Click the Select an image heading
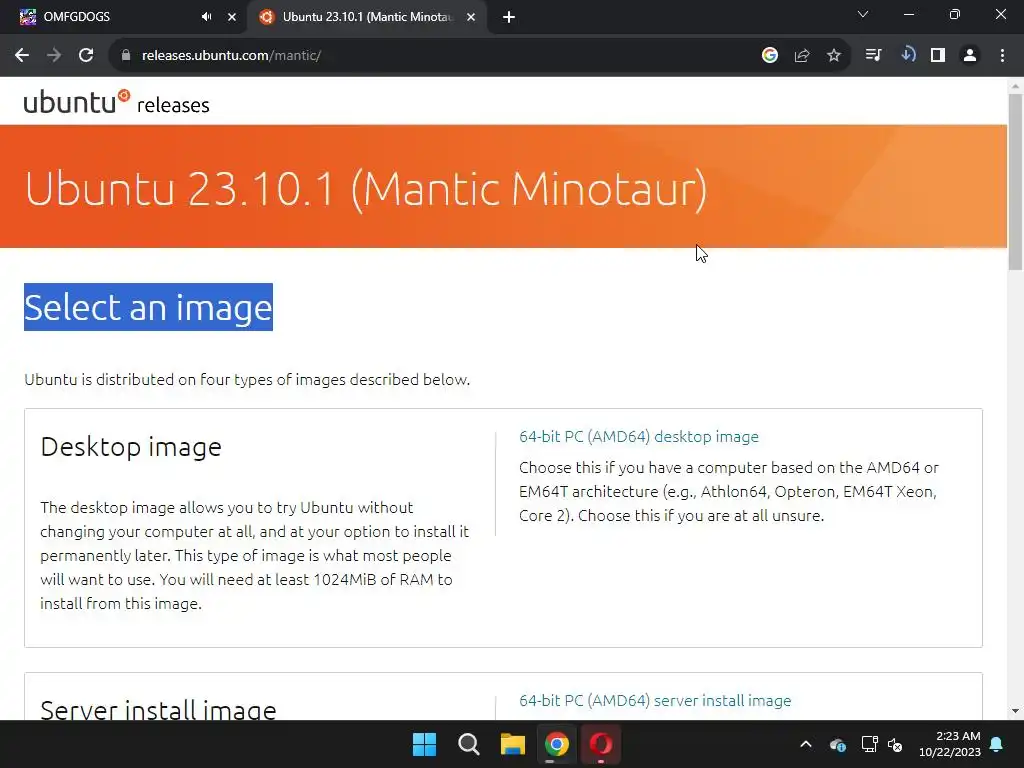Screen dimensions: 1024x768 [148, 307]
